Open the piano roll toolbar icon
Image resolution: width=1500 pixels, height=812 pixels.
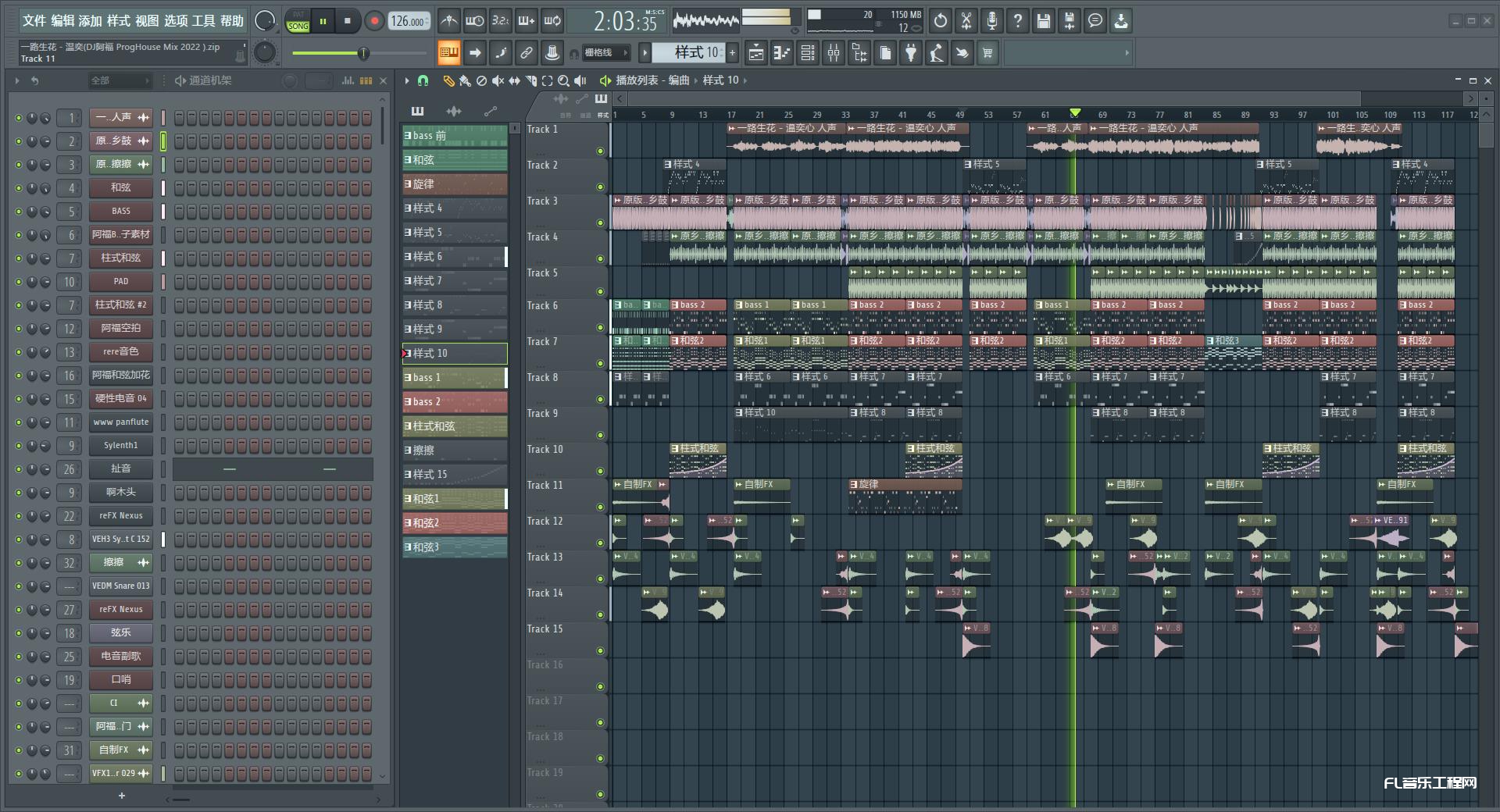click(x=782, y=53)
